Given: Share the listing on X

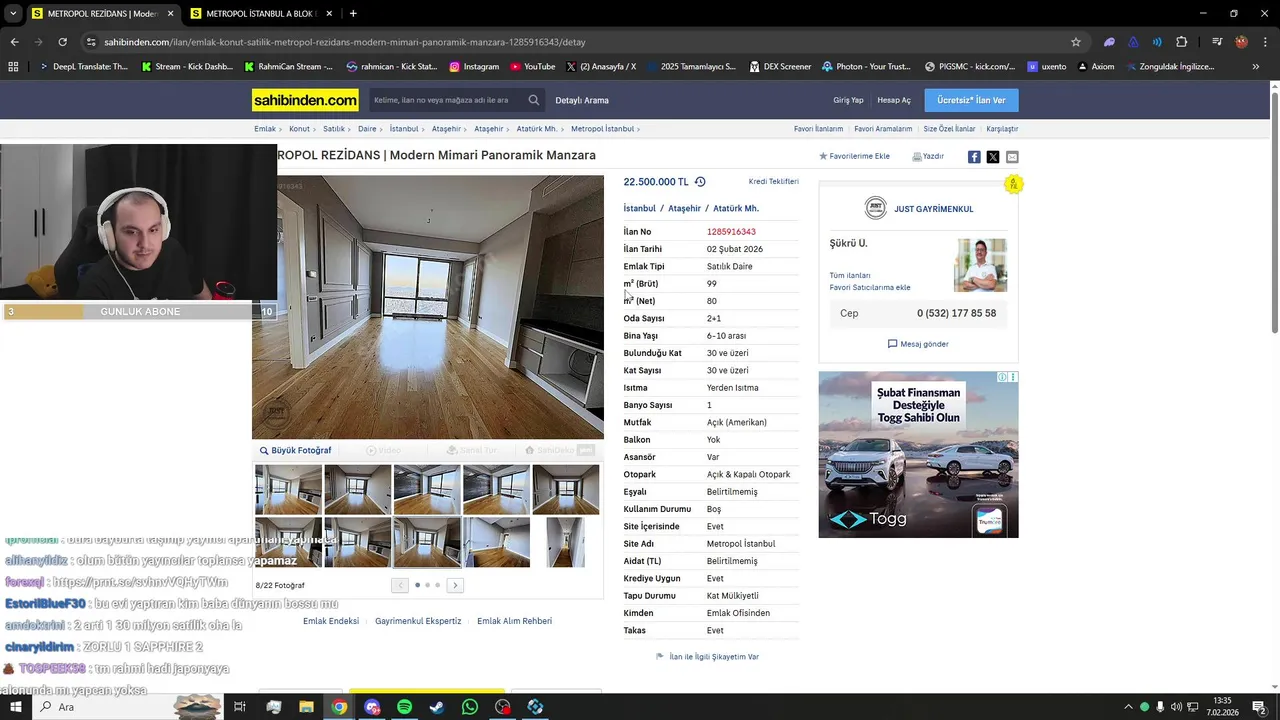Looking at the screenshot, I should [x=993, y=157].
